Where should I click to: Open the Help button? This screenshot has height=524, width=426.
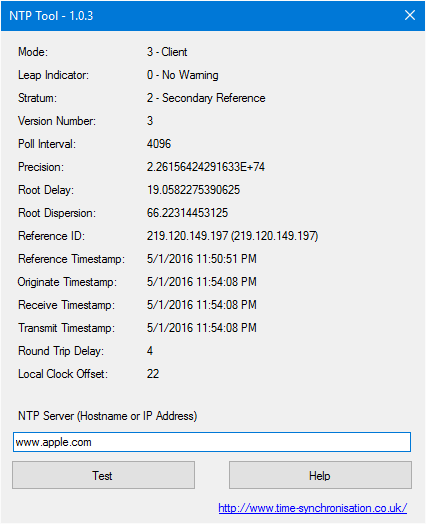click(x=320, y=475)
